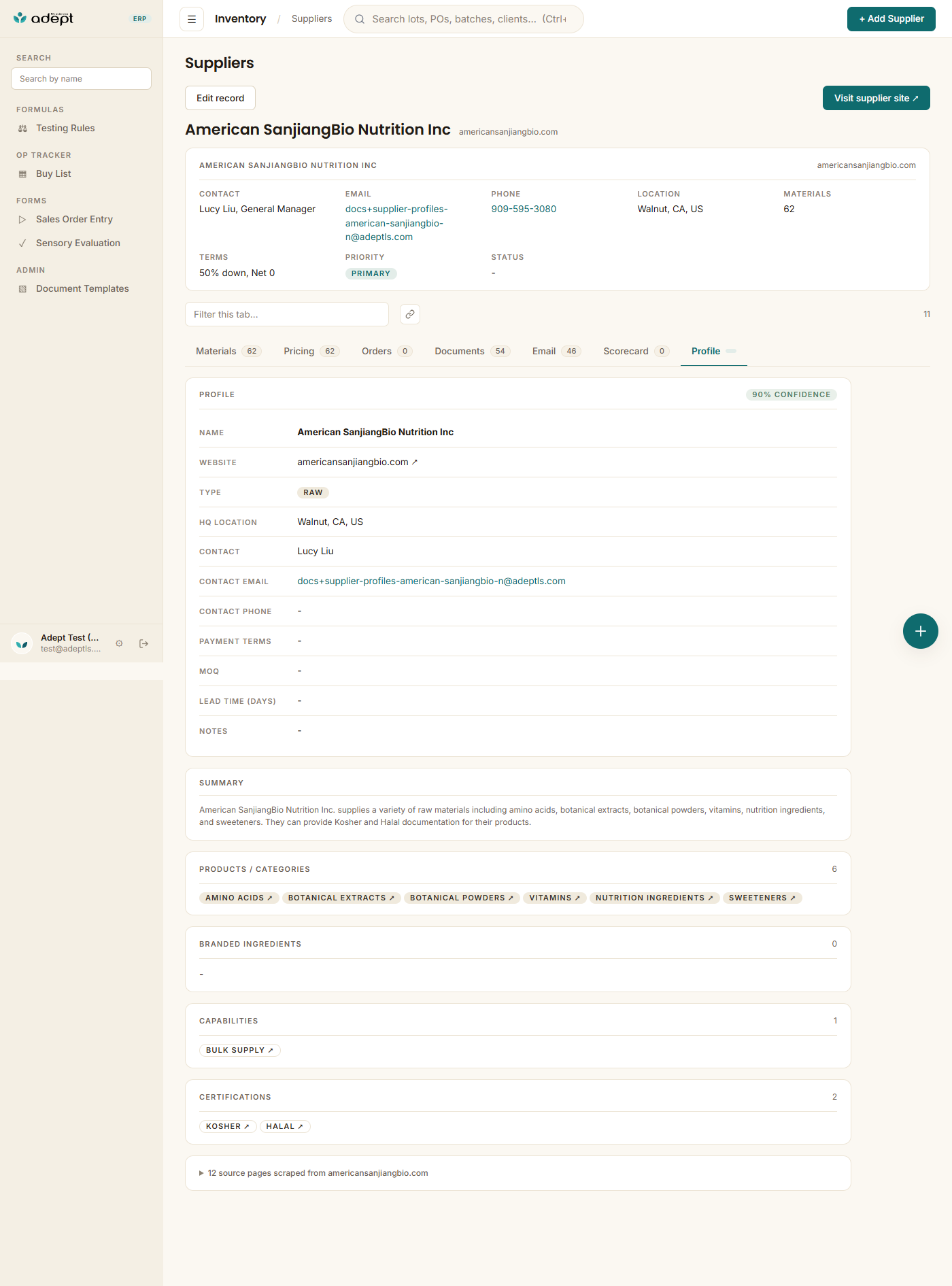The width and height of the screenshot is (952, 1286).
Task: Click the Botanical Powders category tag
Action: coord(462,898)
